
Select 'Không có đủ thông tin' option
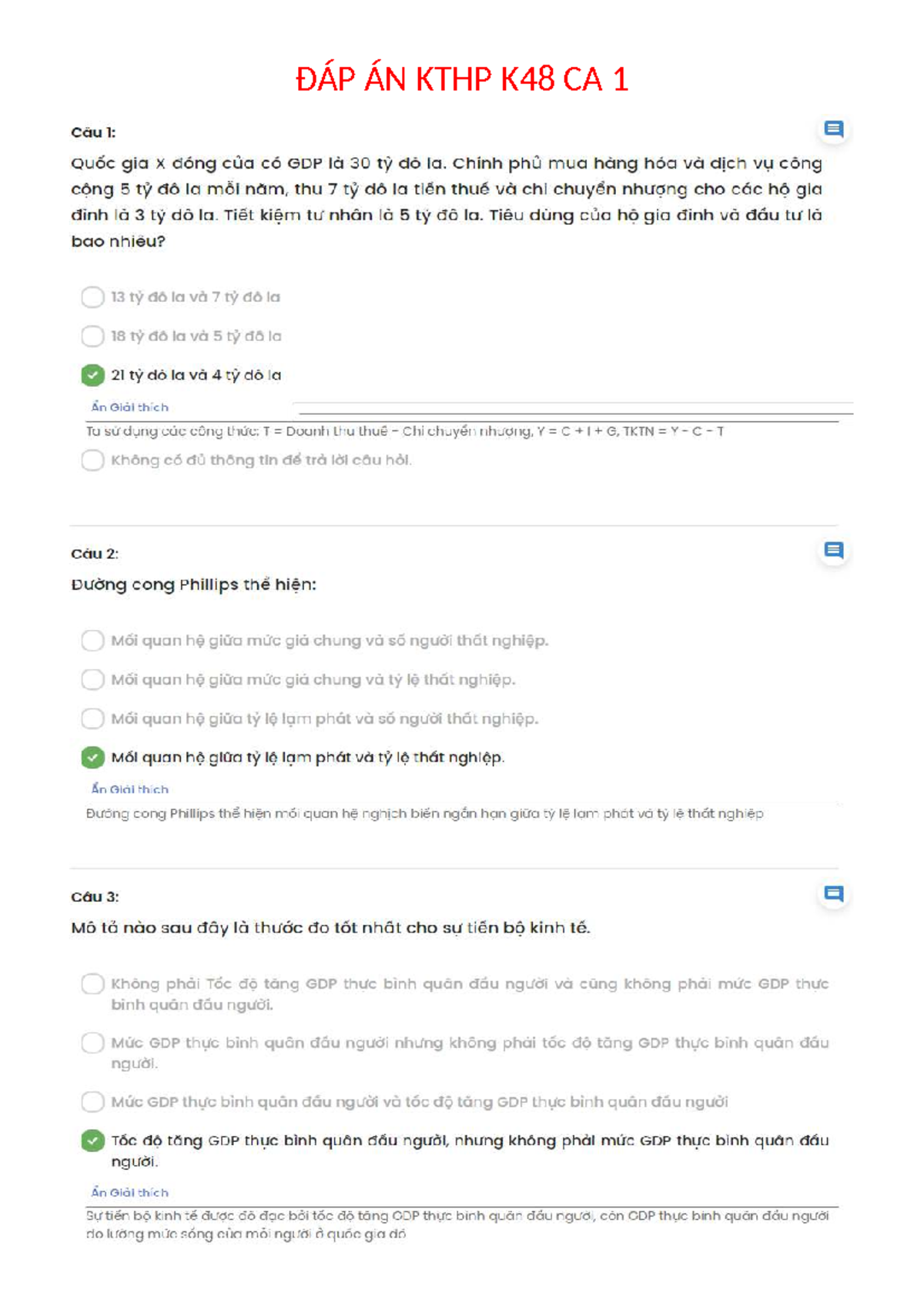tap(92, 460)
